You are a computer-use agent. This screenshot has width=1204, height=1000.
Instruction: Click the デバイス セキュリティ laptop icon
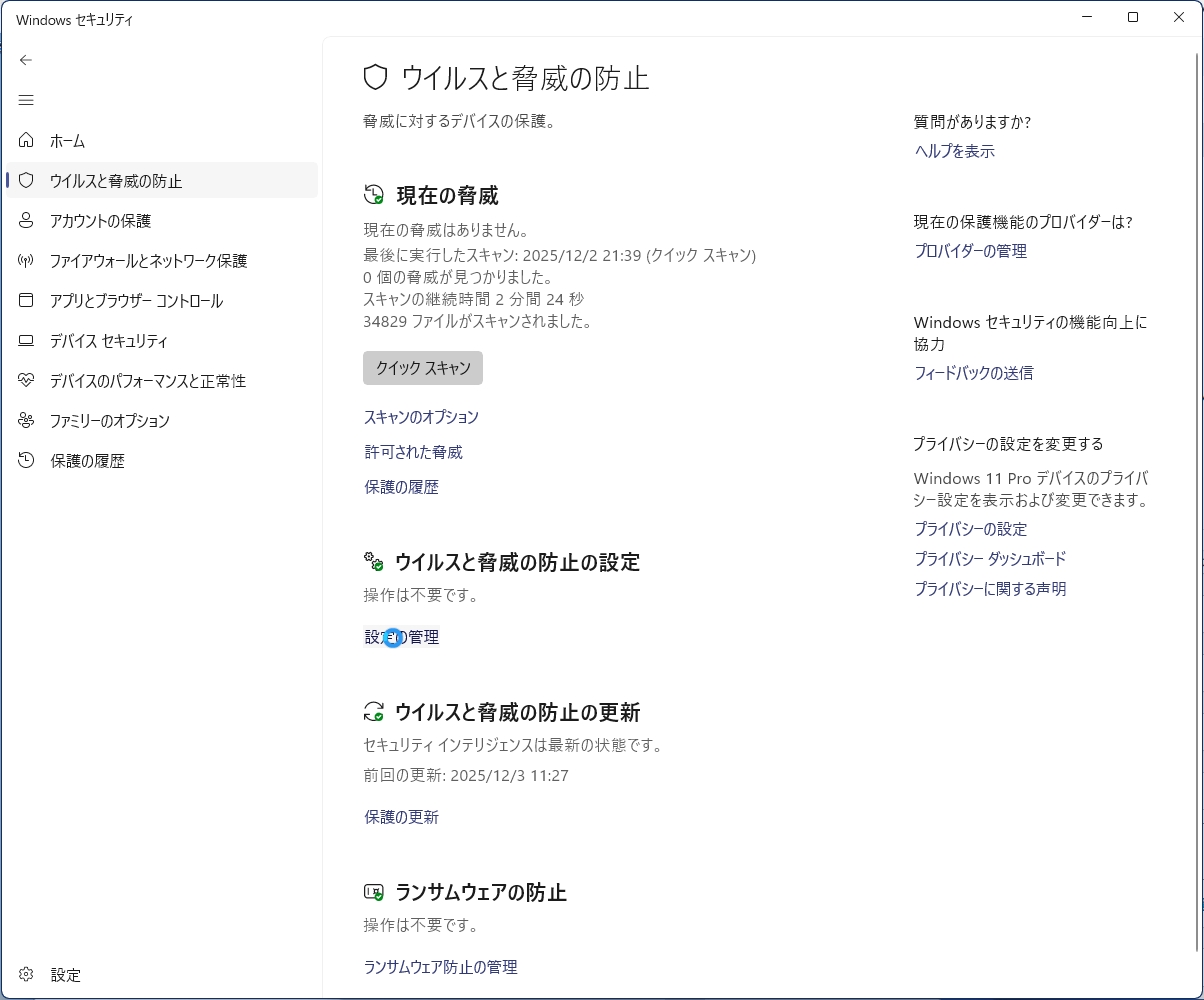pos(27,341)
